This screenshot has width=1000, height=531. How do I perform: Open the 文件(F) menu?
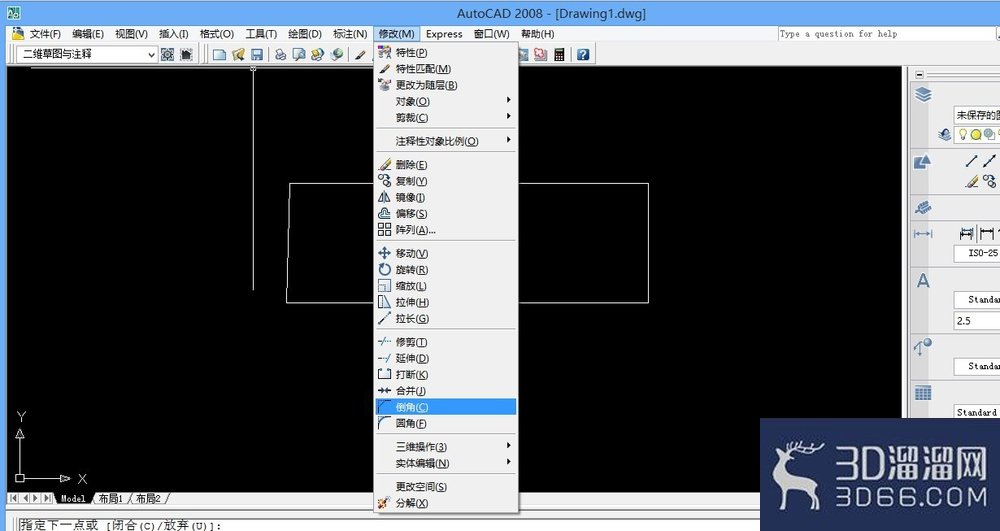point(45,34)
